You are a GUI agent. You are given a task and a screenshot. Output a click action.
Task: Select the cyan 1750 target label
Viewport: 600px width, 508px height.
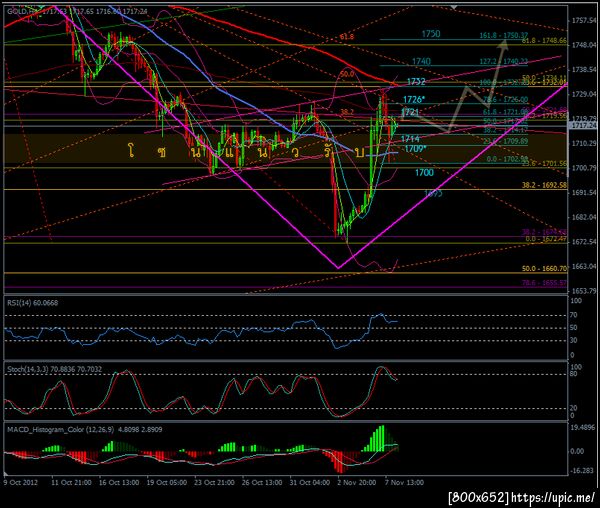431,34
